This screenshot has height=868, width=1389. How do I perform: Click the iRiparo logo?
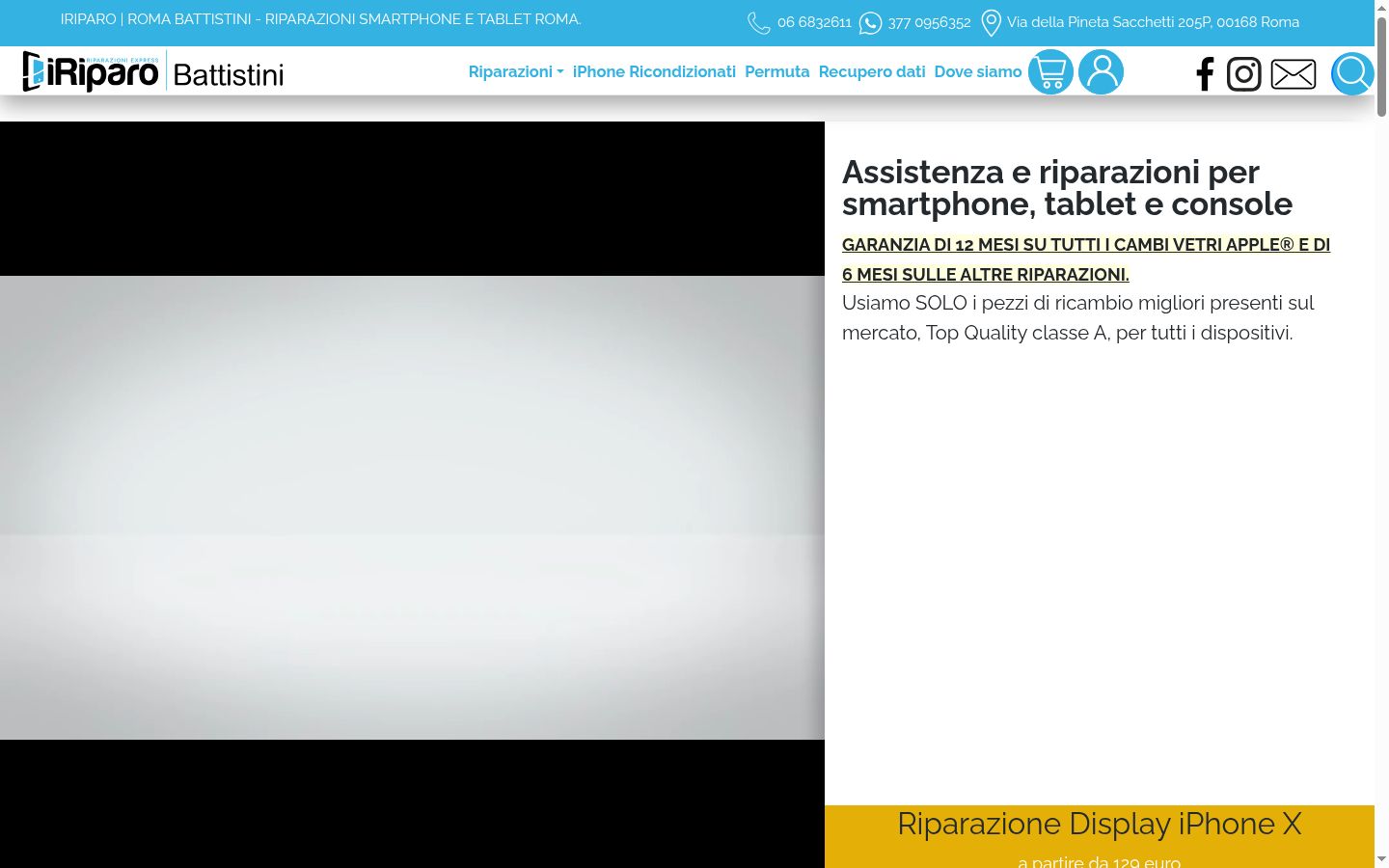tap(91, 71)
